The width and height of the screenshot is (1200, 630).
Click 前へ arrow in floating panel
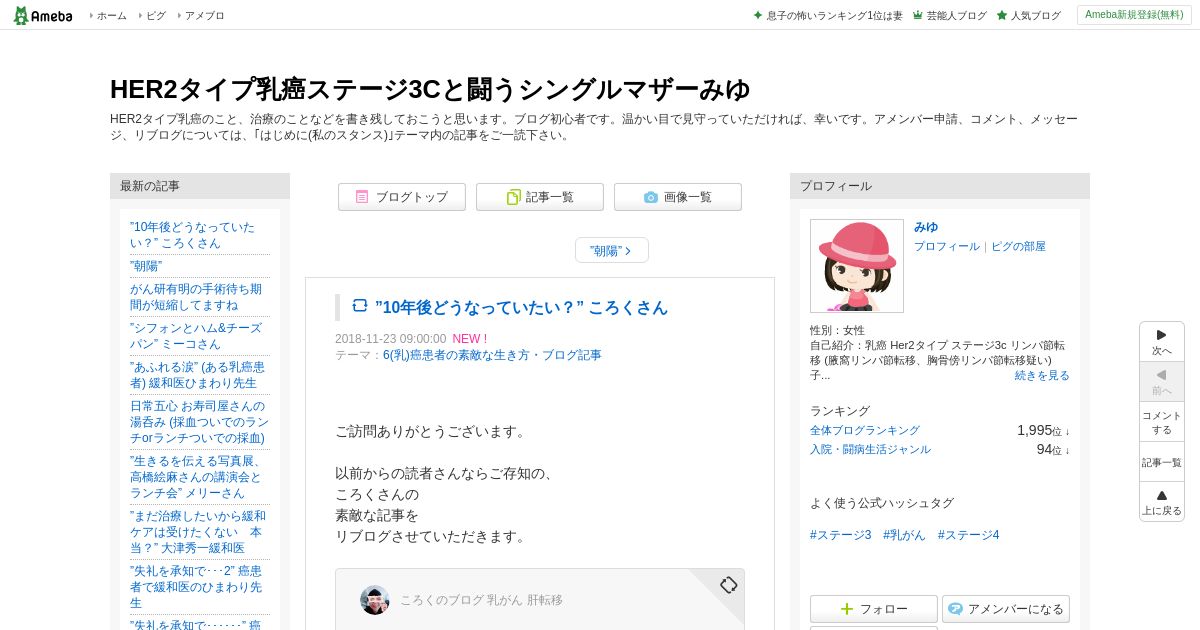tap(1162, 382)
